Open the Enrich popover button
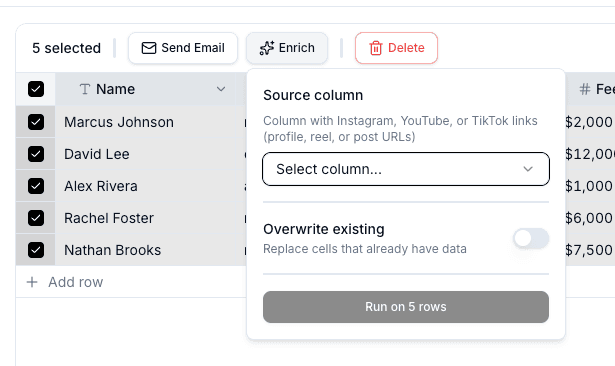 pyautogui.click(x=287, y=48)
